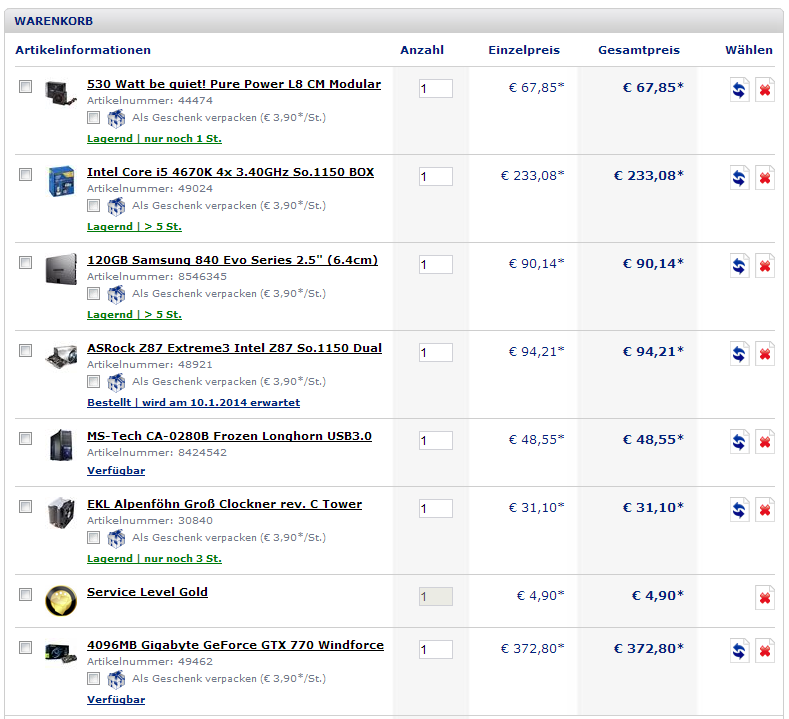Click gift icon for be quiet! power supply

[x=116, y=119]
